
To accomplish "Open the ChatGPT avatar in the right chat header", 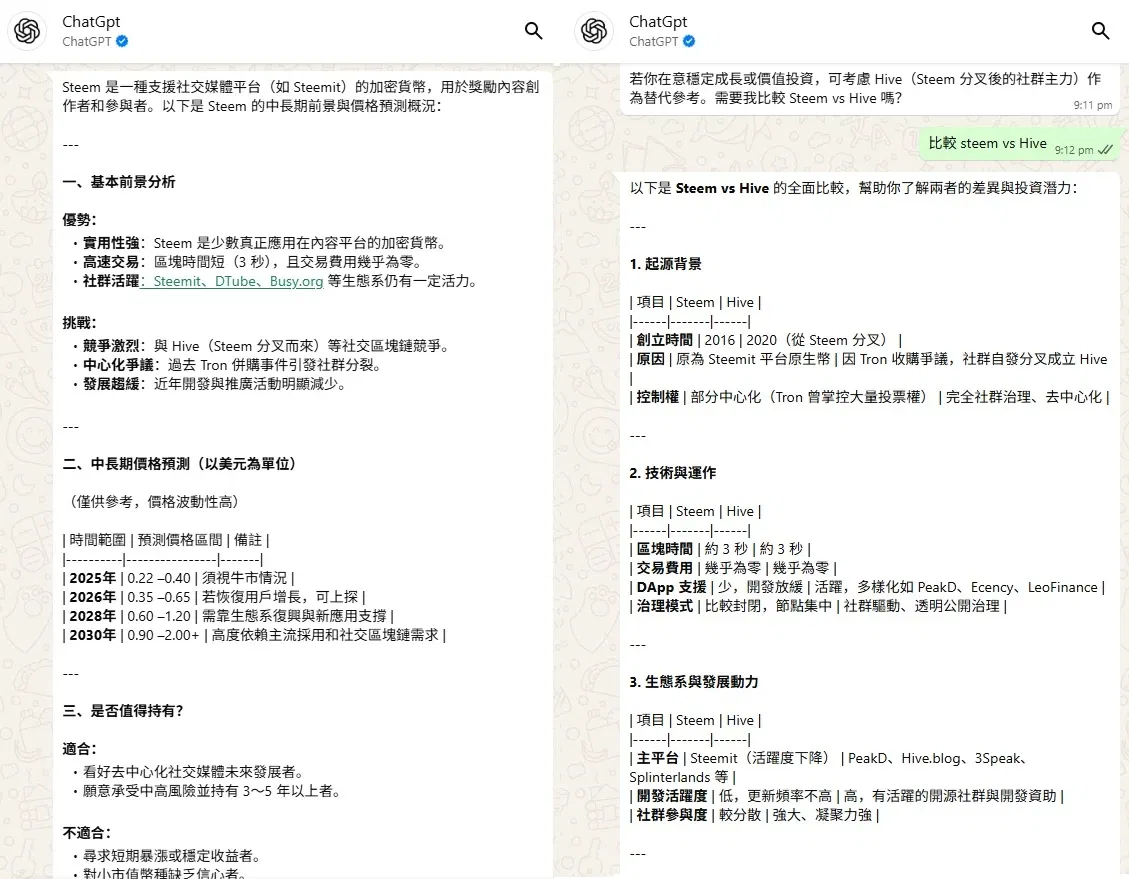I will click(x=594, y=31).
